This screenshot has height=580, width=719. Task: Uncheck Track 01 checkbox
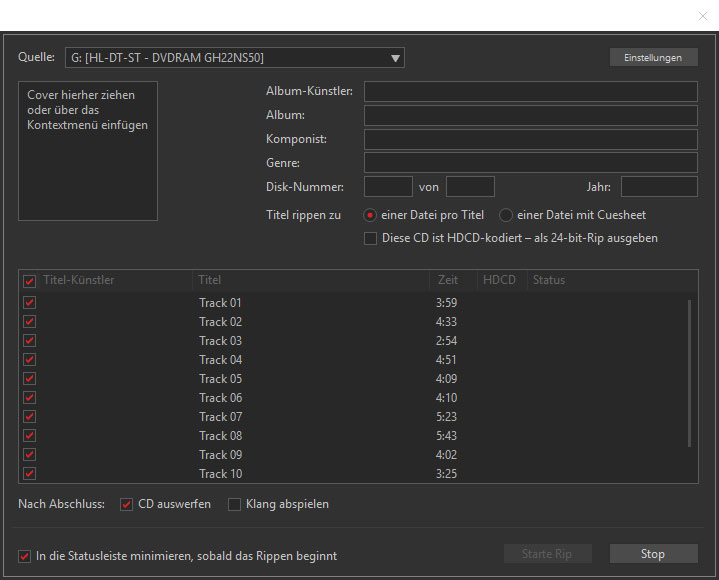29,303
